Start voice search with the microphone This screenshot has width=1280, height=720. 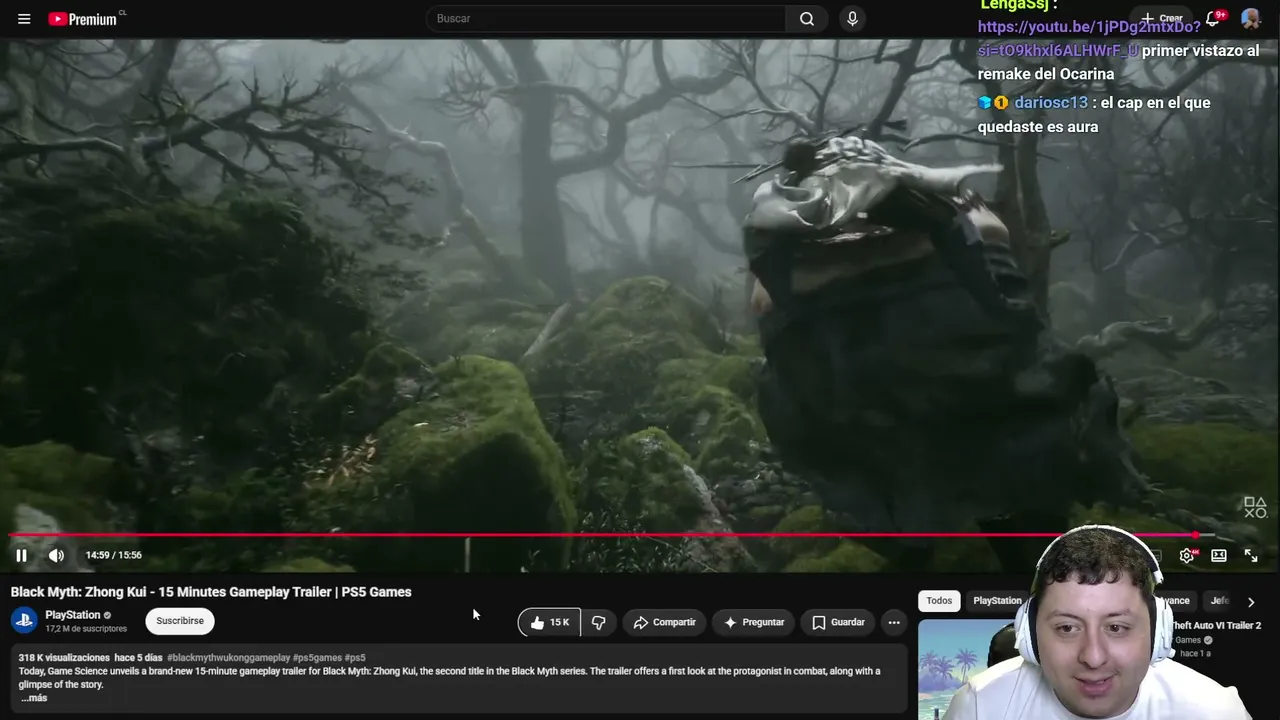pos(852,19)
